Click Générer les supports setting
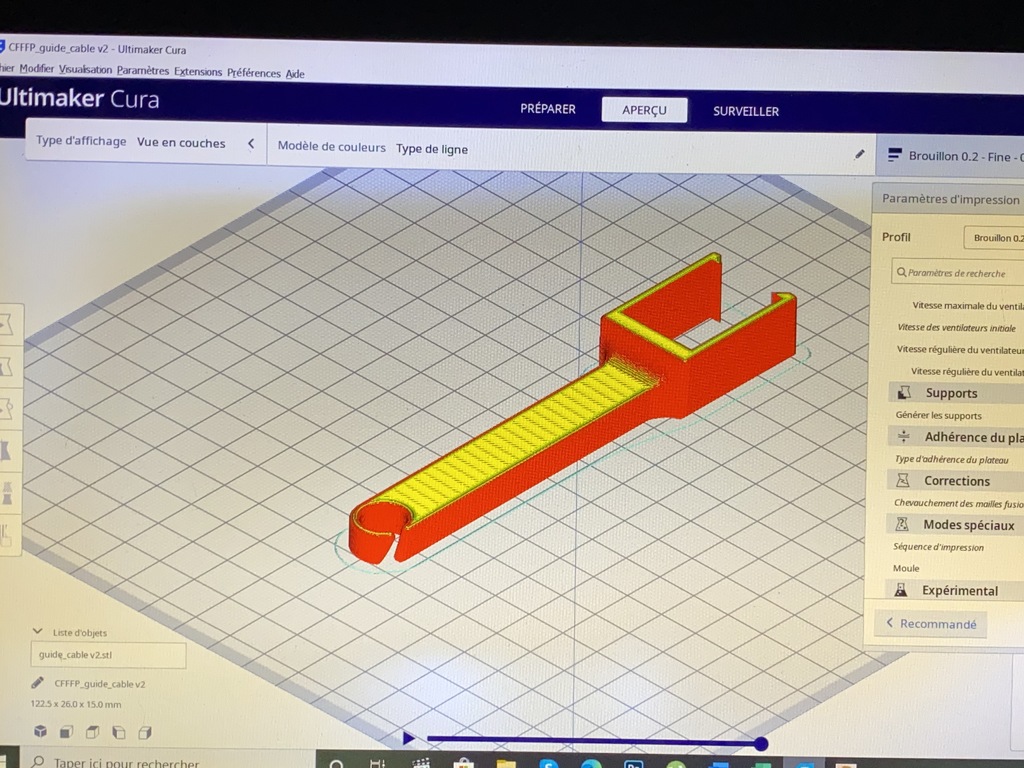Image resolution: width=1024 pixels, height=768 pixels. (938, 415)
